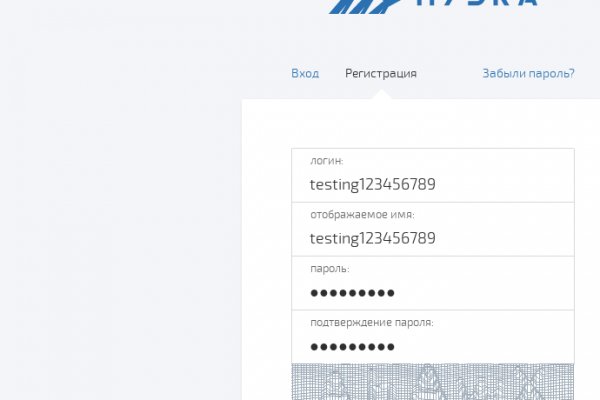
Task: Click the testing123456789 text in the display name field
Action: (372, 238)
